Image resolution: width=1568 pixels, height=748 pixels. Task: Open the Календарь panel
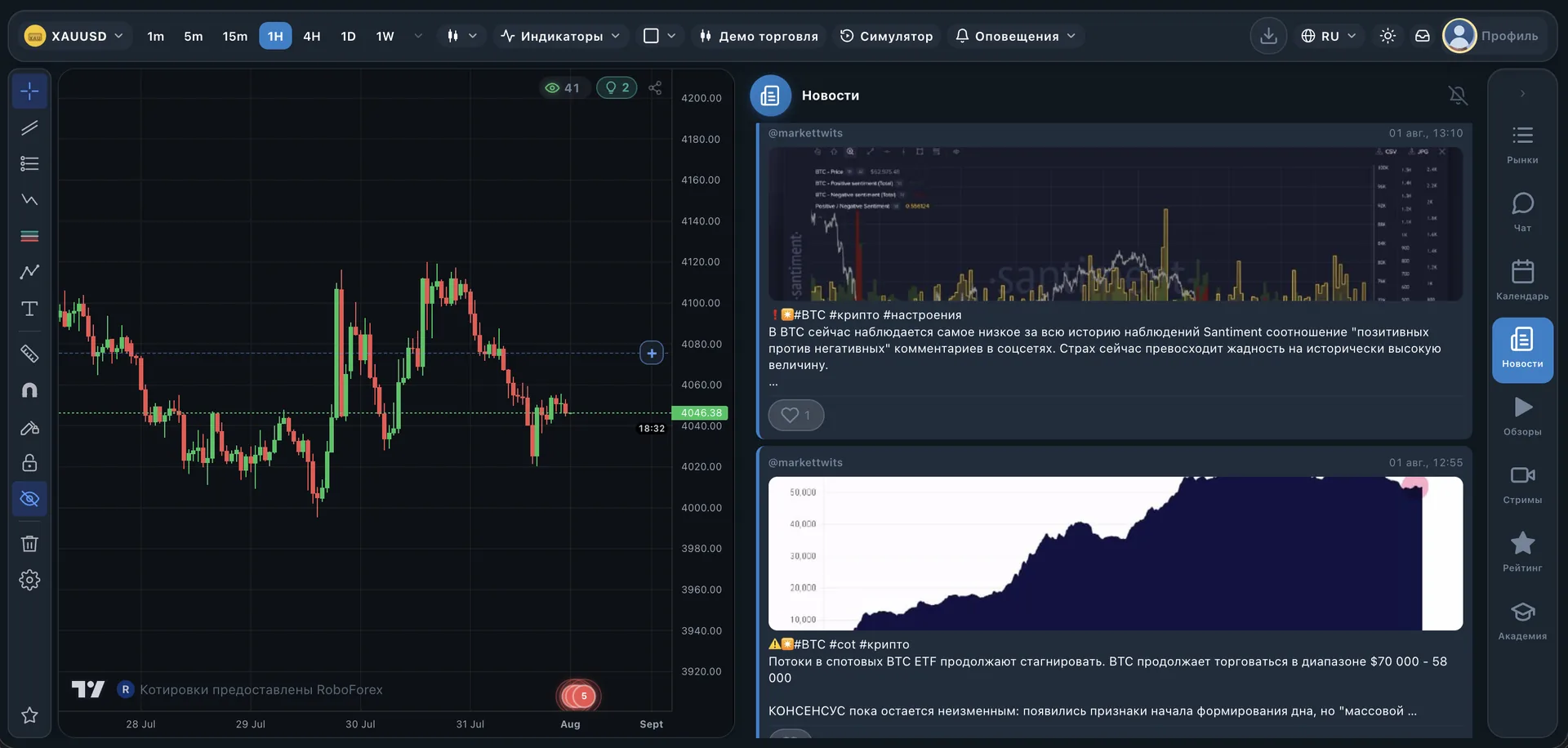pyautogui.click(x=1522, y=280)
